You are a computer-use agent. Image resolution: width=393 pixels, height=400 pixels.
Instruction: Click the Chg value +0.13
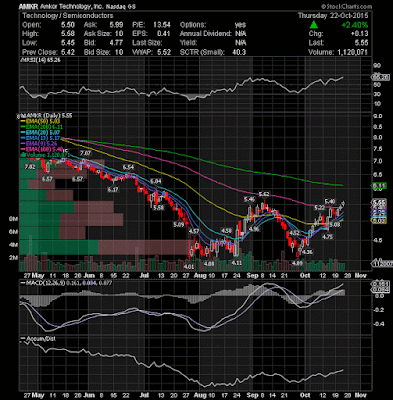click(x=359, y=34)
